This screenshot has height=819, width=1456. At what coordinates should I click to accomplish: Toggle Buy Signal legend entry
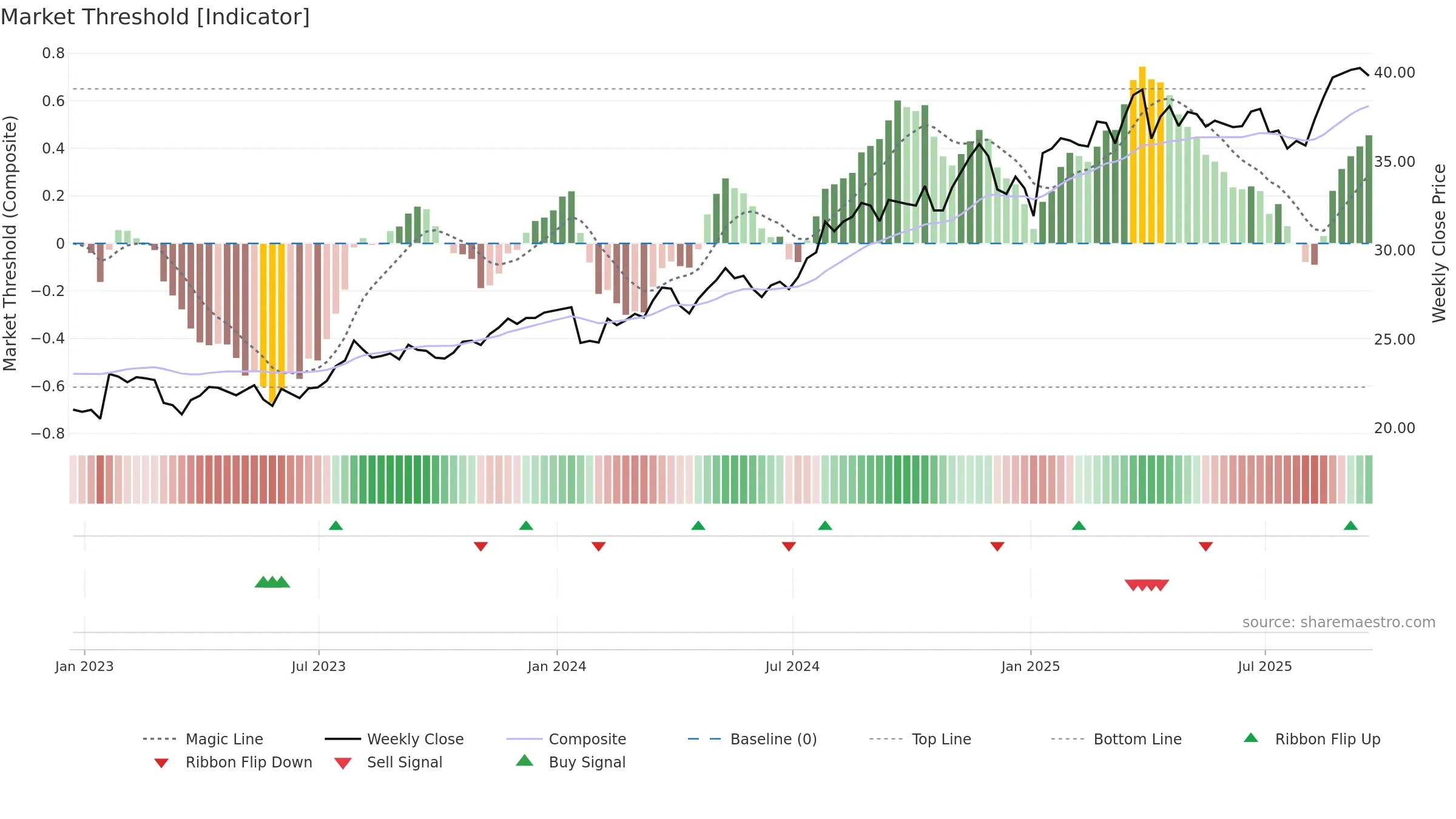[x=570, y=762]
